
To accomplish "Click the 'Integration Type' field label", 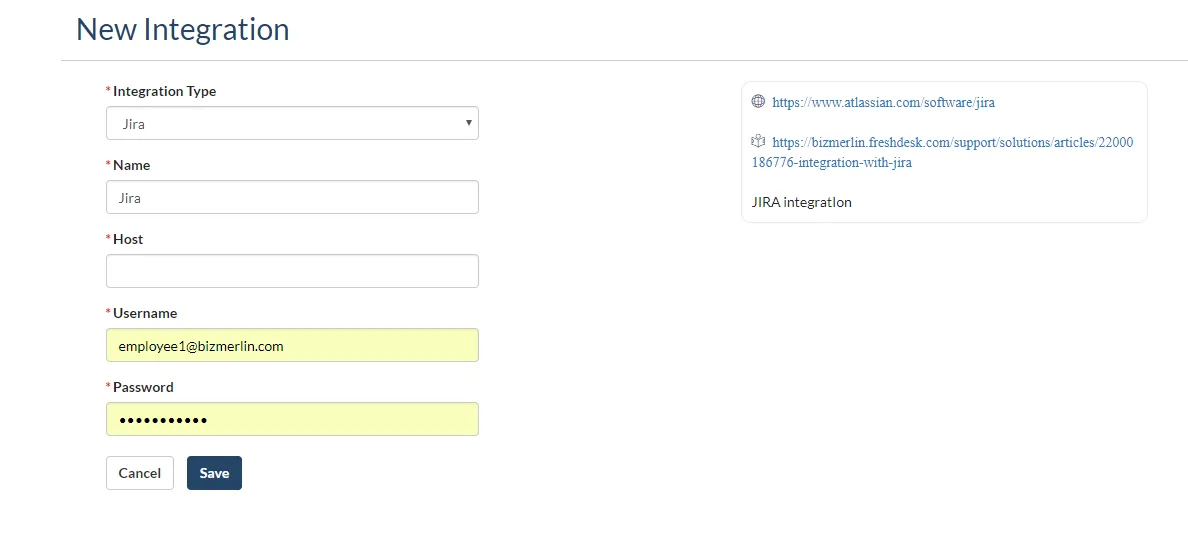I will pos(164,91).
